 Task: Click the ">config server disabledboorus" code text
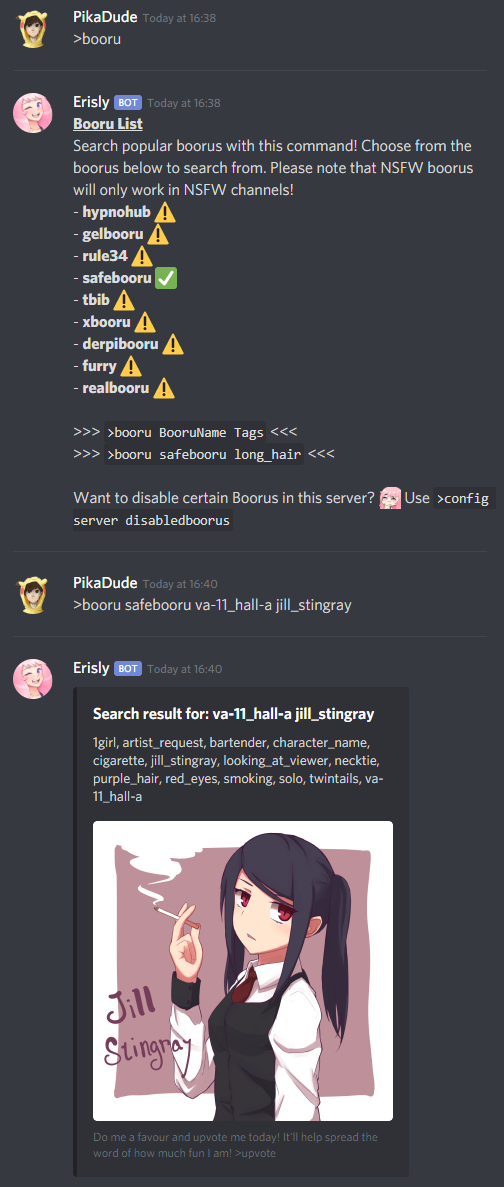click(284, 509)
